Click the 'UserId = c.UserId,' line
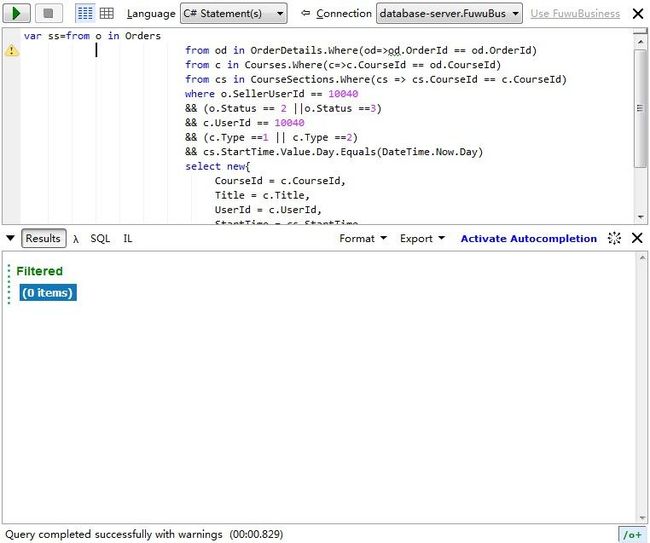 268,210
